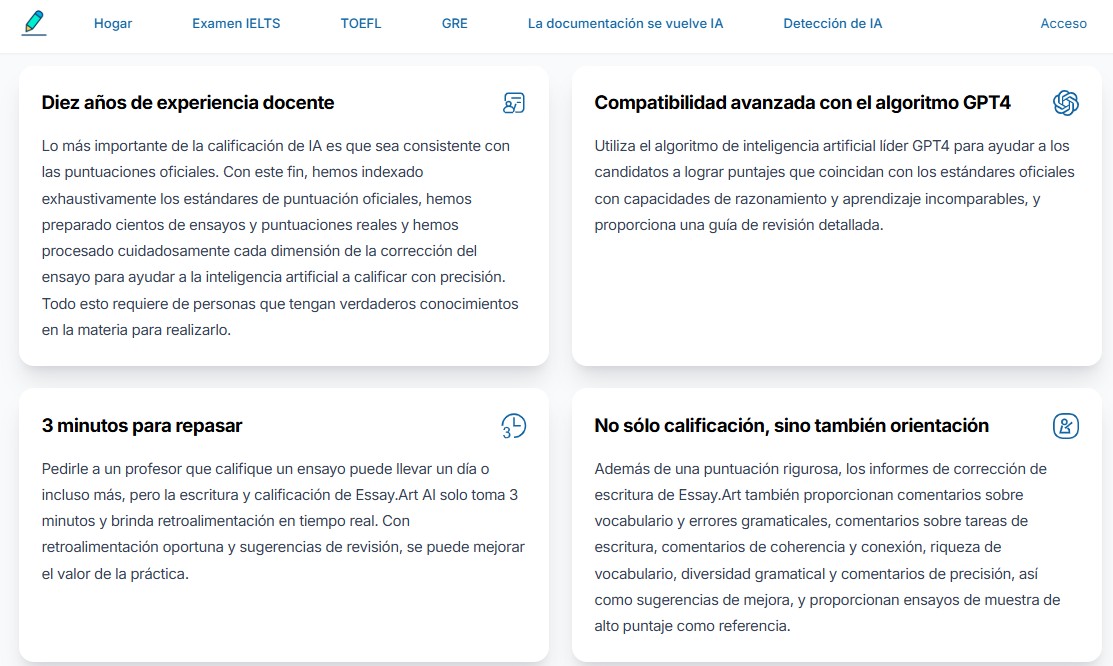Image resolution: width=1113 pixels, height=666 pixels.
Task: Select the Compatibilidad avanzada GPT4 heading
Action: (802, 103)
